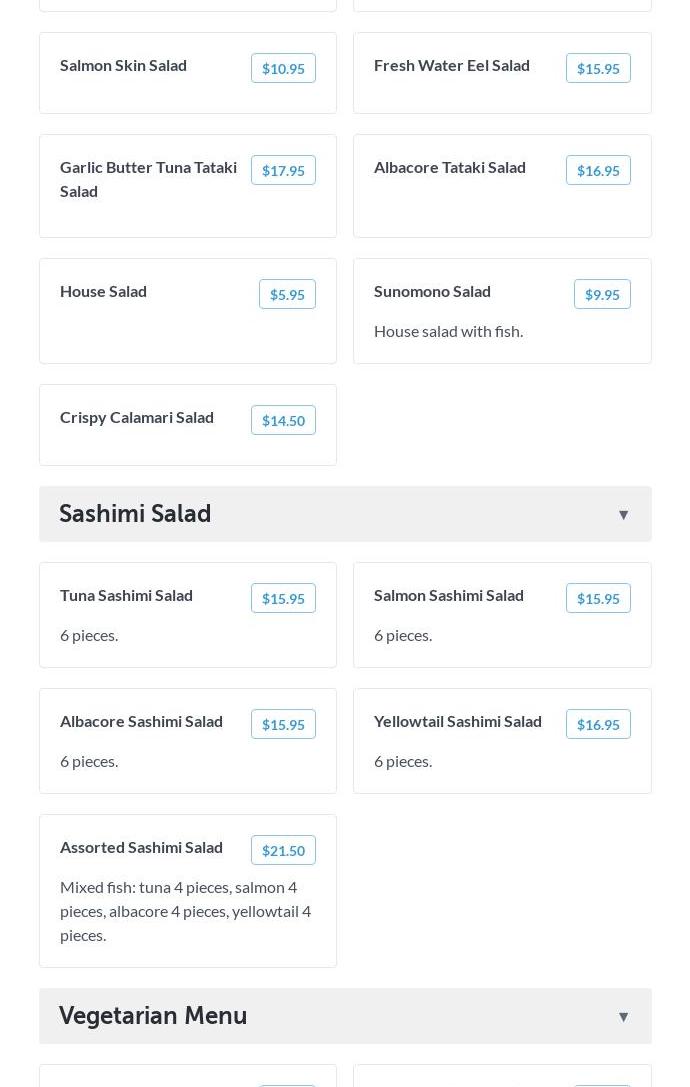
Task: Click the $15.95 Tuna Sashimi Salad price
Action: point(283,598)
